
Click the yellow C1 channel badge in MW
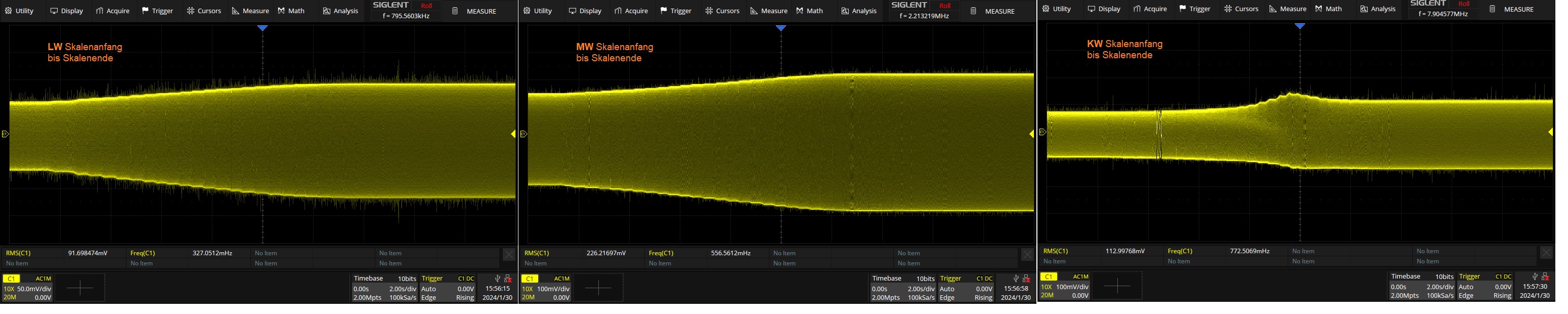point(530,278)
